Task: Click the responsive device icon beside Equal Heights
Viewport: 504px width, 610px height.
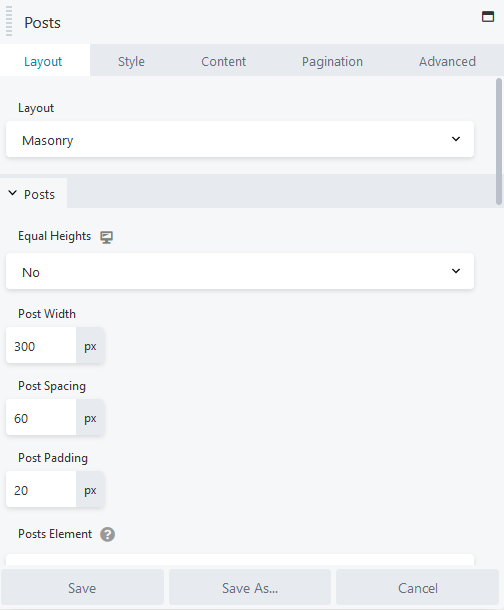Action: pyautogui.click(x=107, y=237)
